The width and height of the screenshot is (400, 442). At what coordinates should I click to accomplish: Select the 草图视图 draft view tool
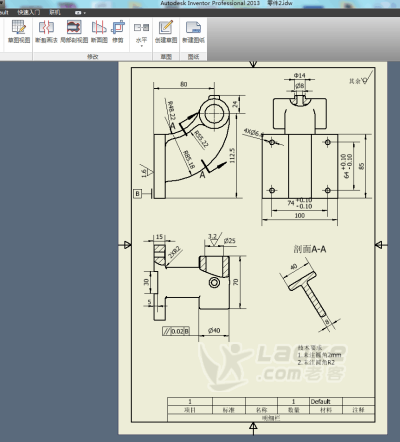pos(19,31)
